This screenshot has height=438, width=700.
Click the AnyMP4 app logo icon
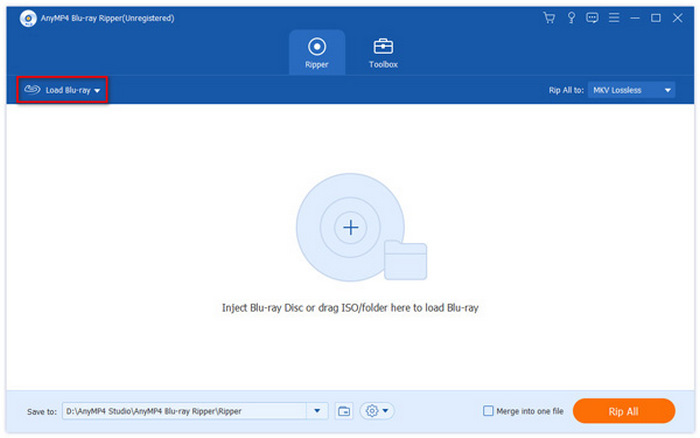15,17
